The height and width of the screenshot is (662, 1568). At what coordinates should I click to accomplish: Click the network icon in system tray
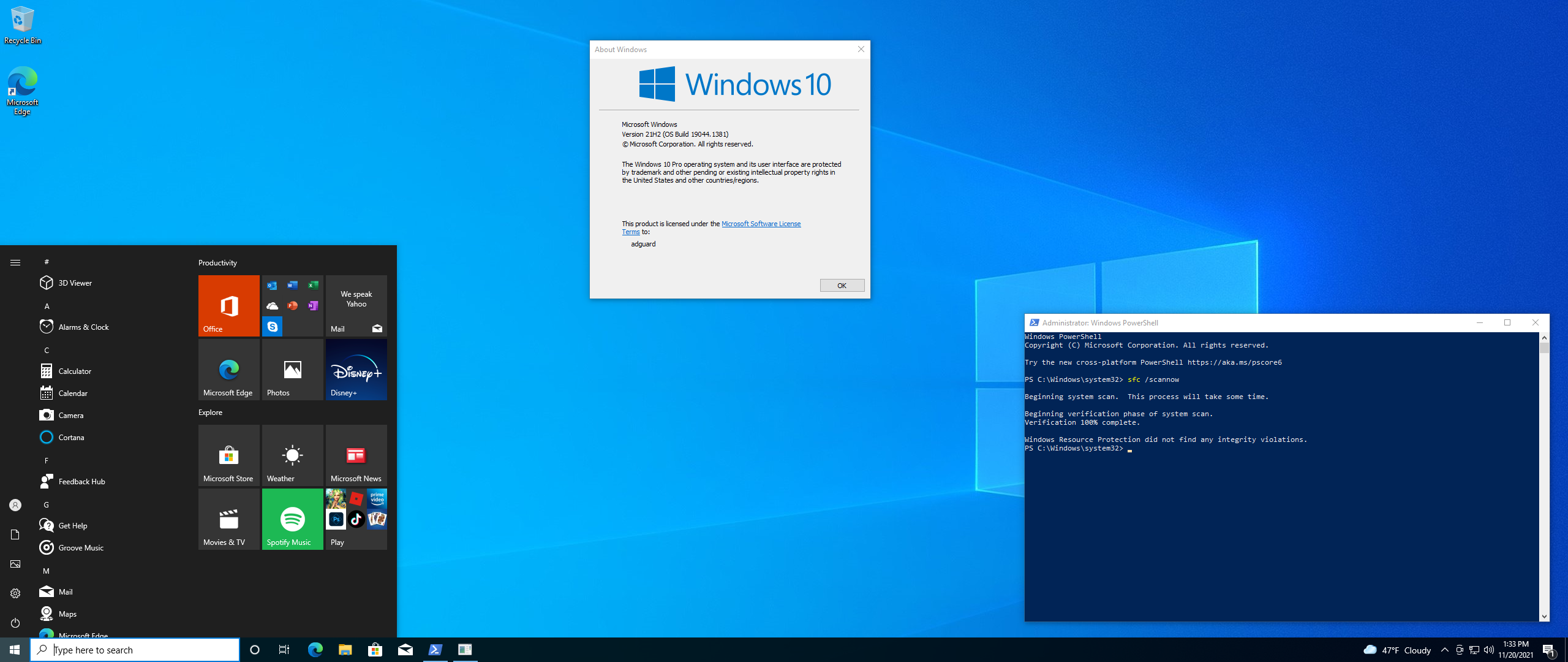point(1474,650)
